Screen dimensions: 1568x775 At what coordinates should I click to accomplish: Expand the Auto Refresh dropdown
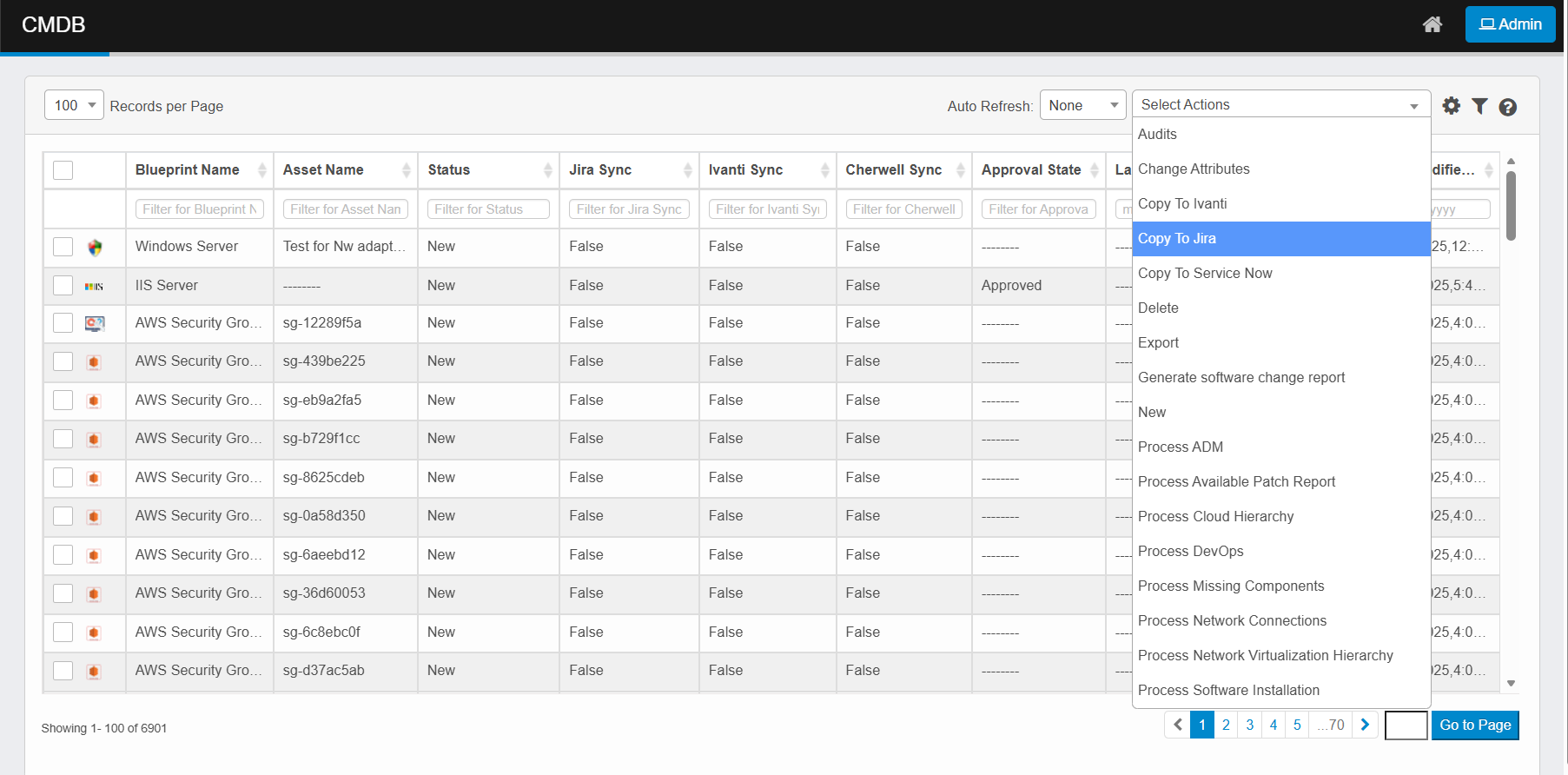click(x=1082, y=105)
